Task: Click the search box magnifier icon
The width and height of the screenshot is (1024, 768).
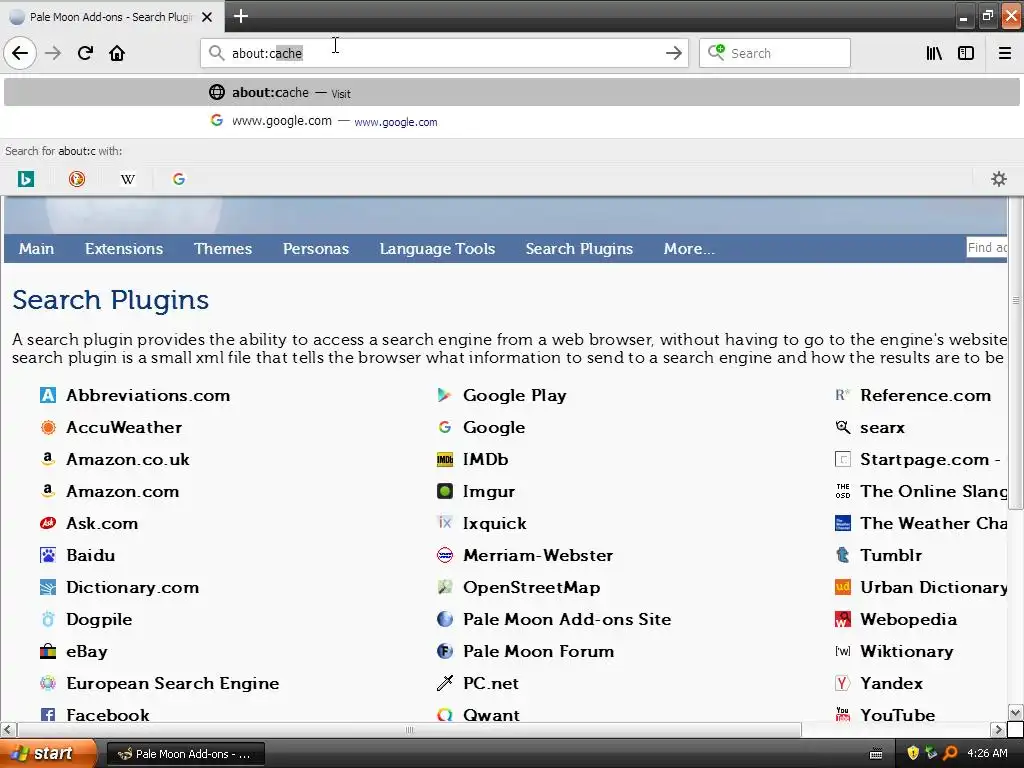Action: pyautogui.click(x=716, y=52)
